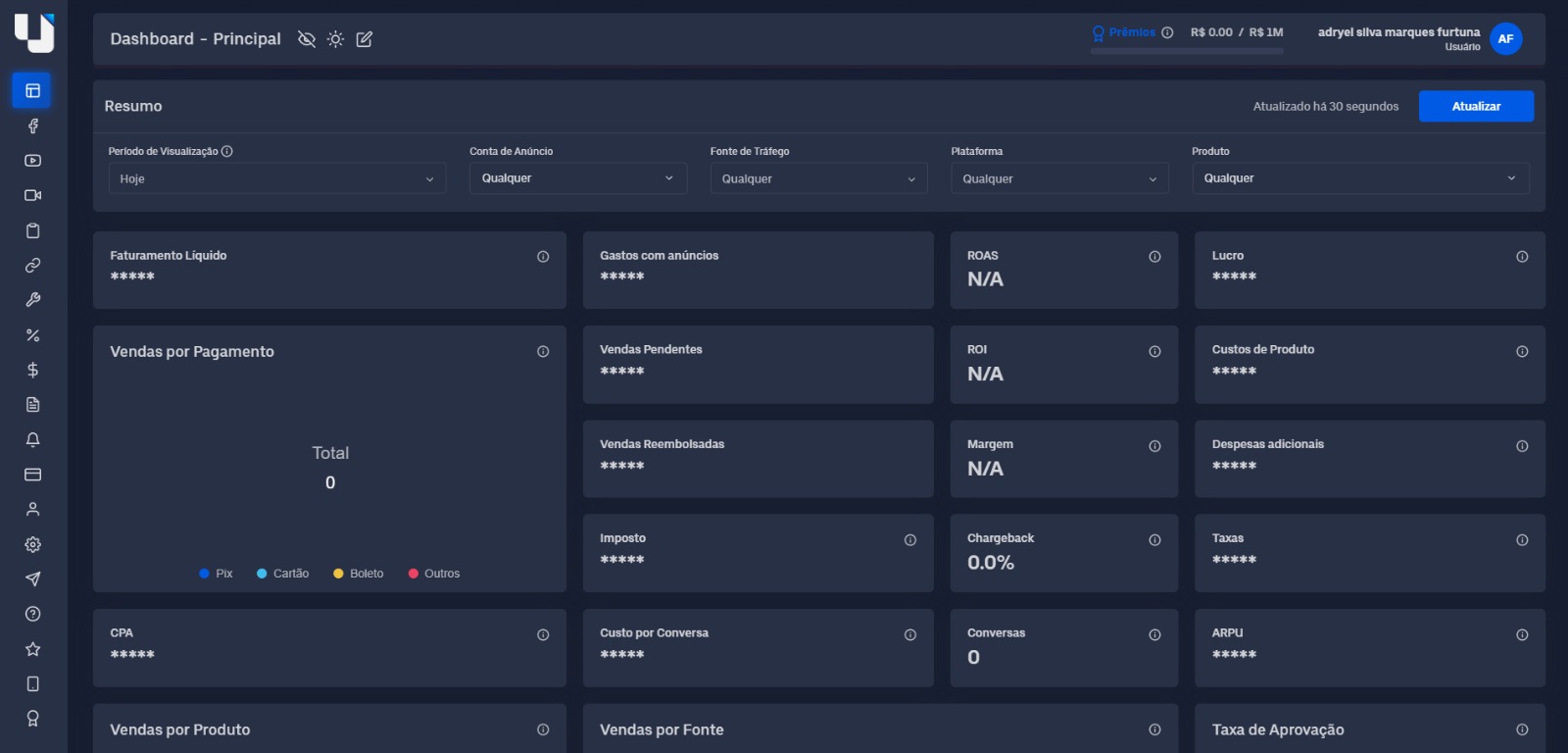Open the Produto filter dropdown

[1359, 178]
